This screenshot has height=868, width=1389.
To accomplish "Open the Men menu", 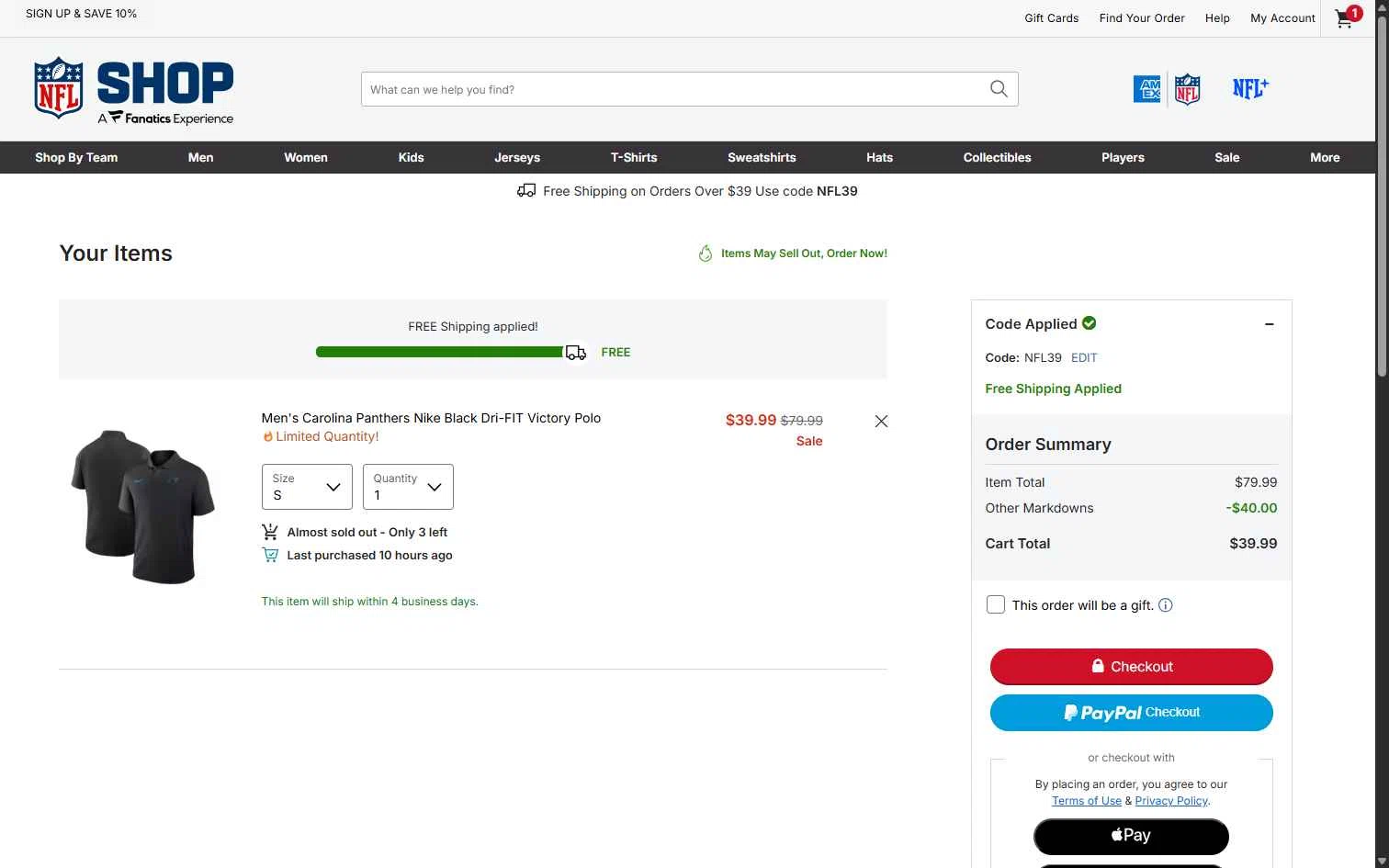I will coord(200,158).
